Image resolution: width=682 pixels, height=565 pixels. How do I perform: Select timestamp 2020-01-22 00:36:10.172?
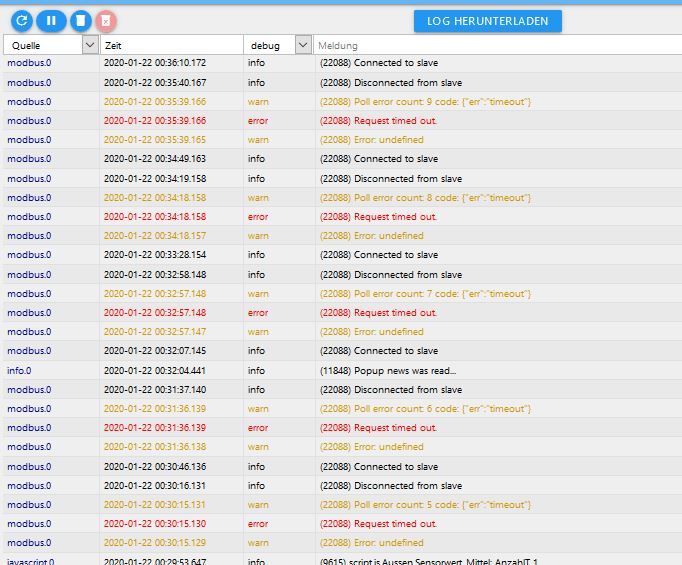pyautogui.click(x=155, y=63)
